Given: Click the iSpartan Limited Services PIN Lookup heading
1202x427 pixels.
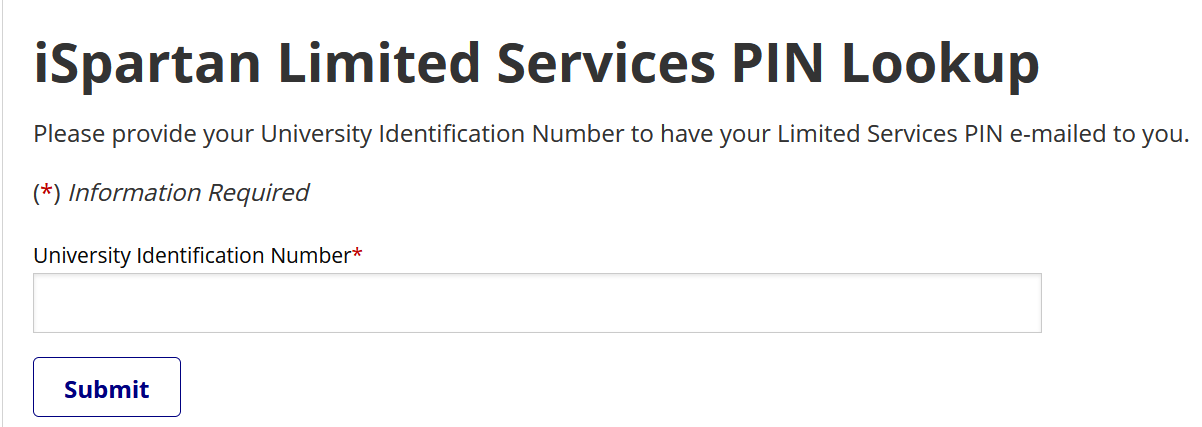Looking at the screenshot, I should 536,66.
